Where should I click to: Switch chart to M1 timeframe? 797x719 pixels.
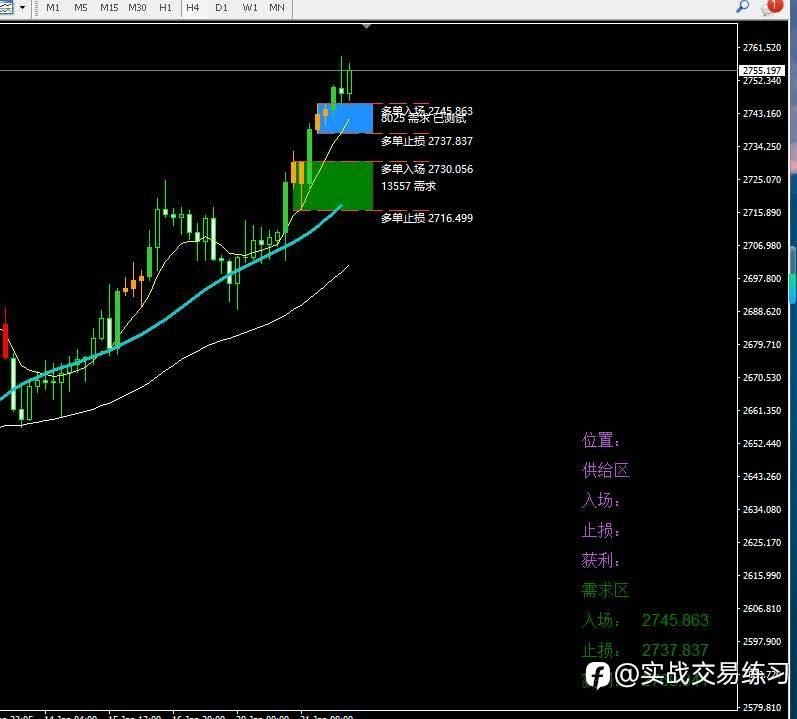[53, 8]
